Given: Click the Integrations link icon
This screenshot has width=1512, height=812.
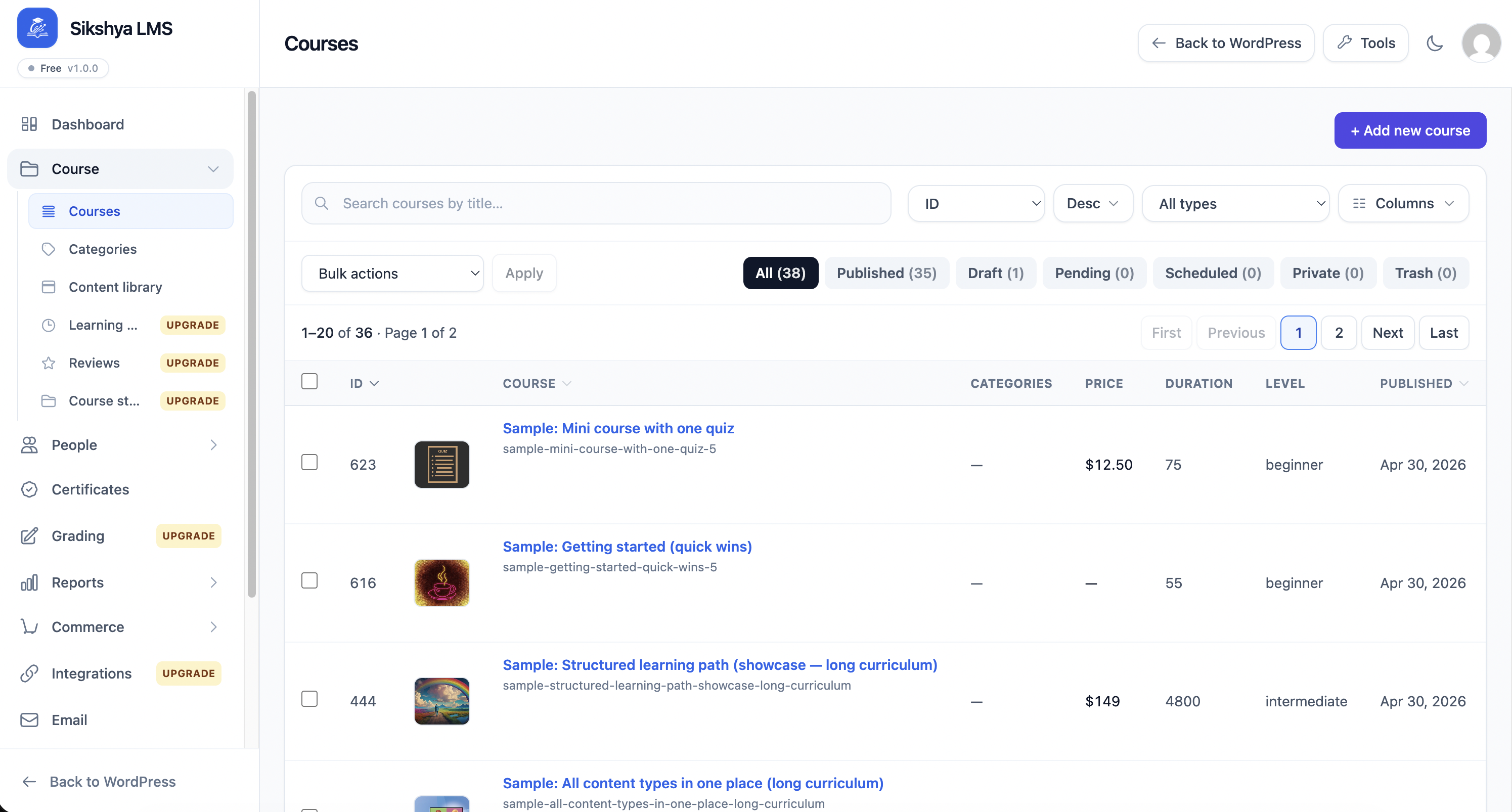Looking at the screenshot, I should (x=29, y=673).
